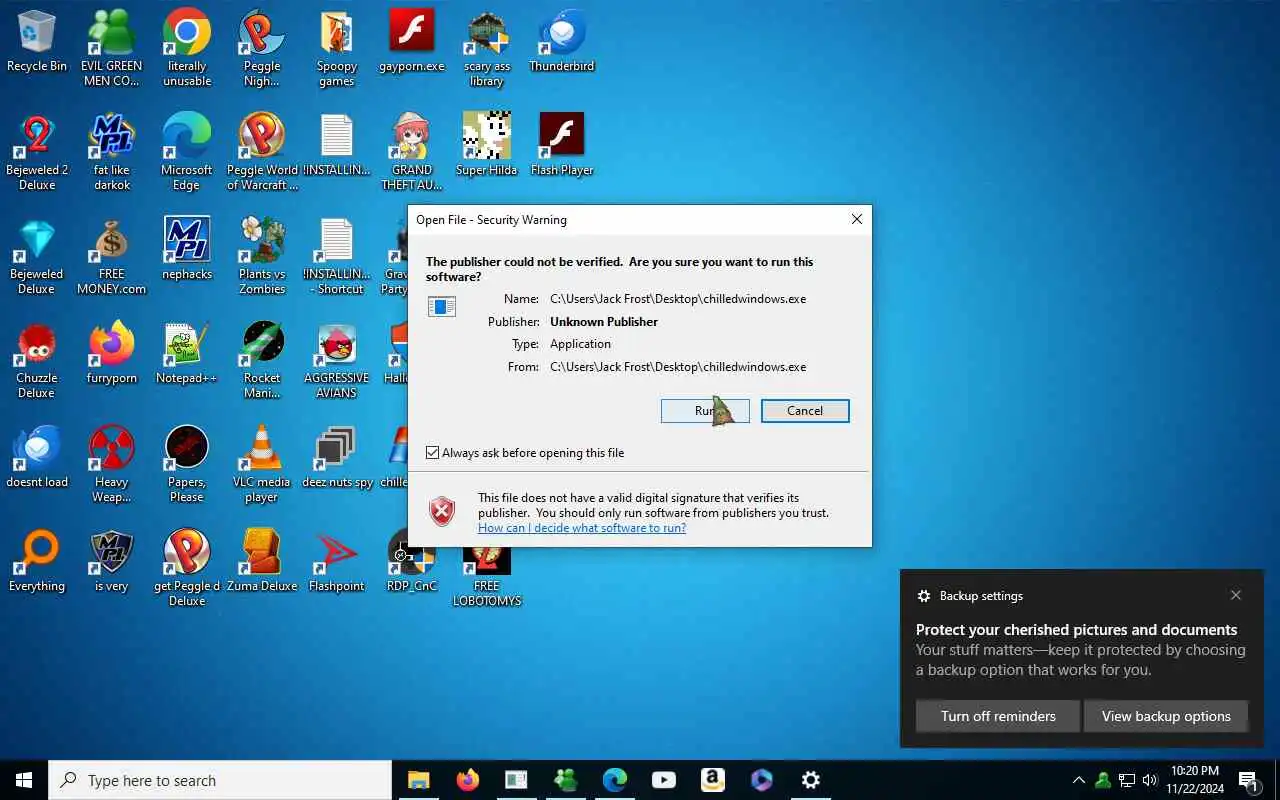Open the Action Center notifications icon

(x=1248, y=780)
